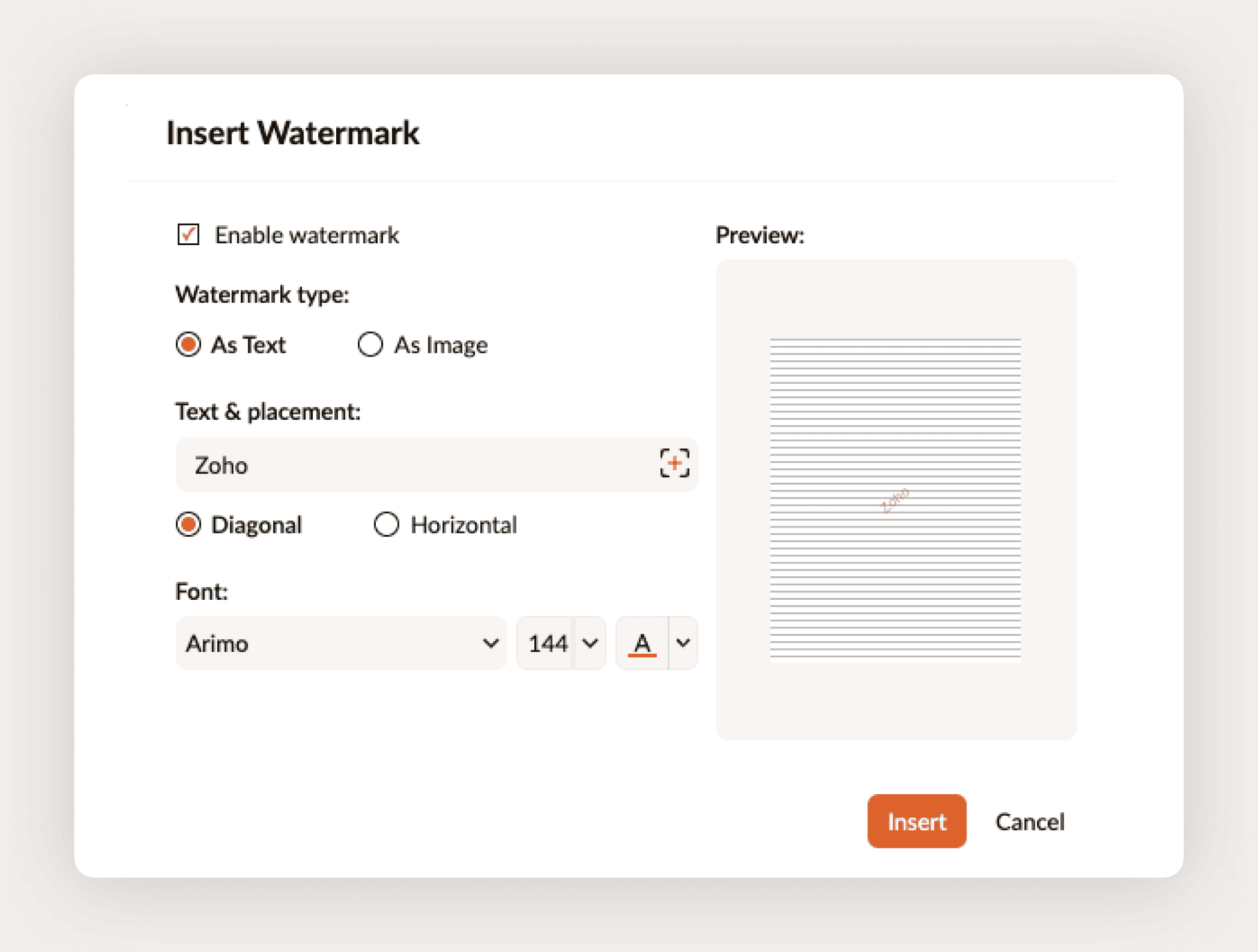Click the Watermark type: label
This screenshot has width=1258, height=952.
tap(262, 295)
